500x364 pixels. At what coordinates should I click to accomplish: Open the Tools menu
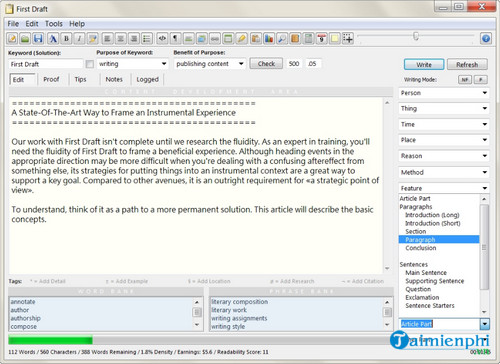pos(54,24)
